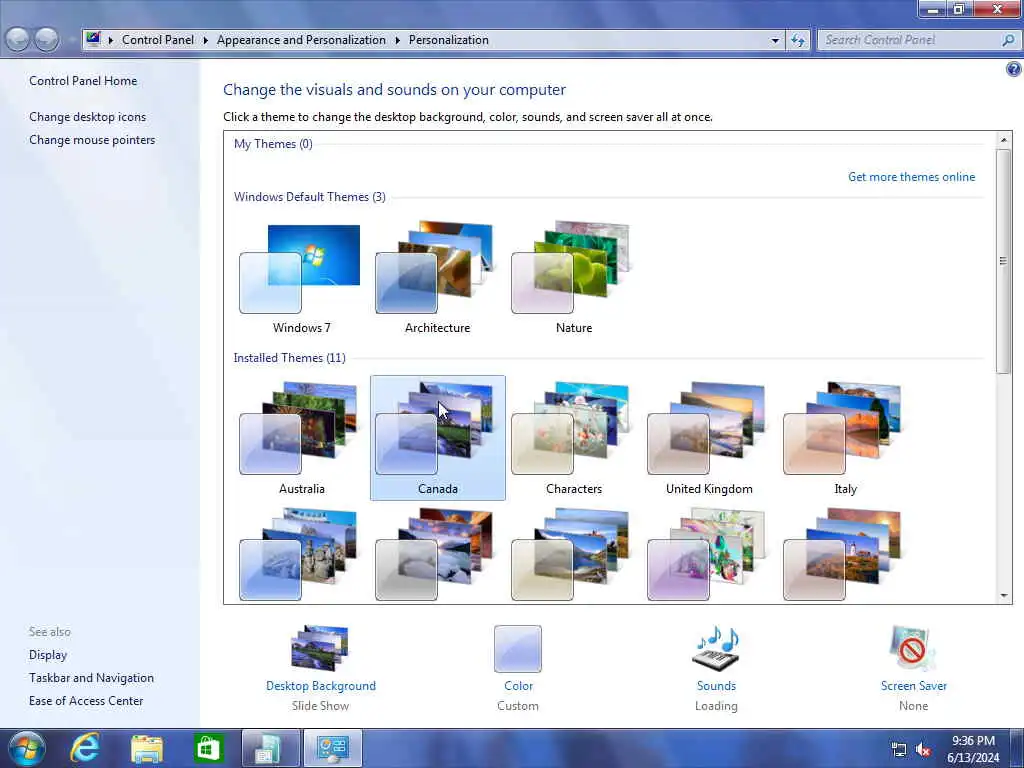Viewport: 1024px width, 768px height.
Task: Click the Help question mark icon
Action: point(1014,69)
